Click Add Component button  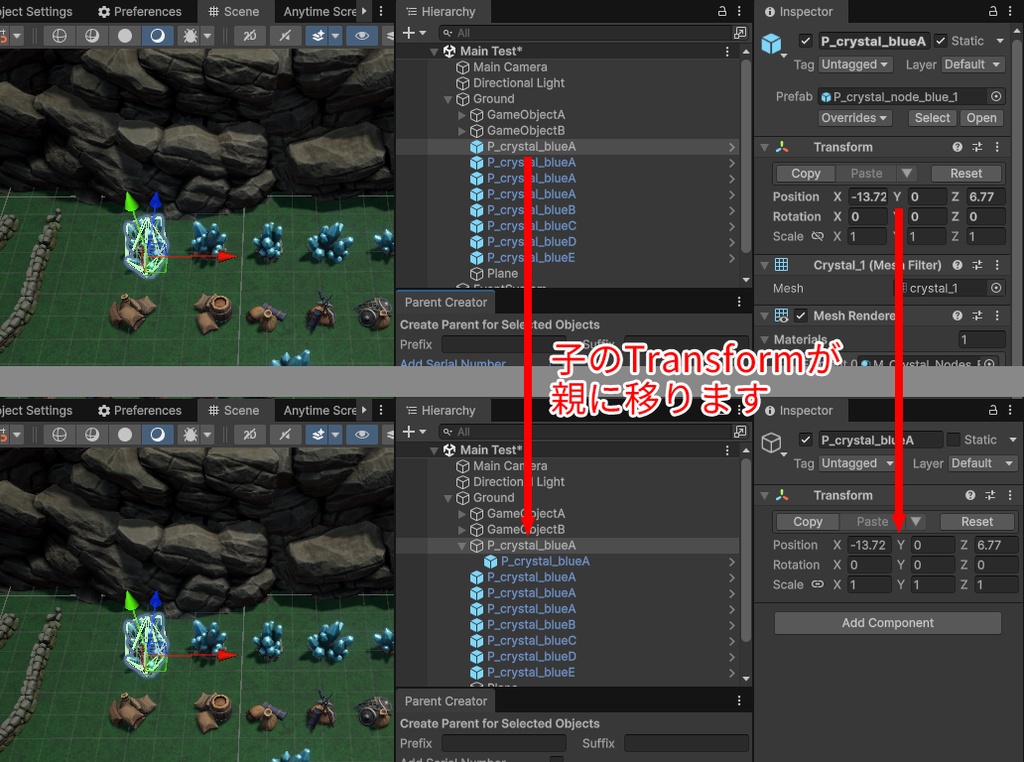coord(888,623)
